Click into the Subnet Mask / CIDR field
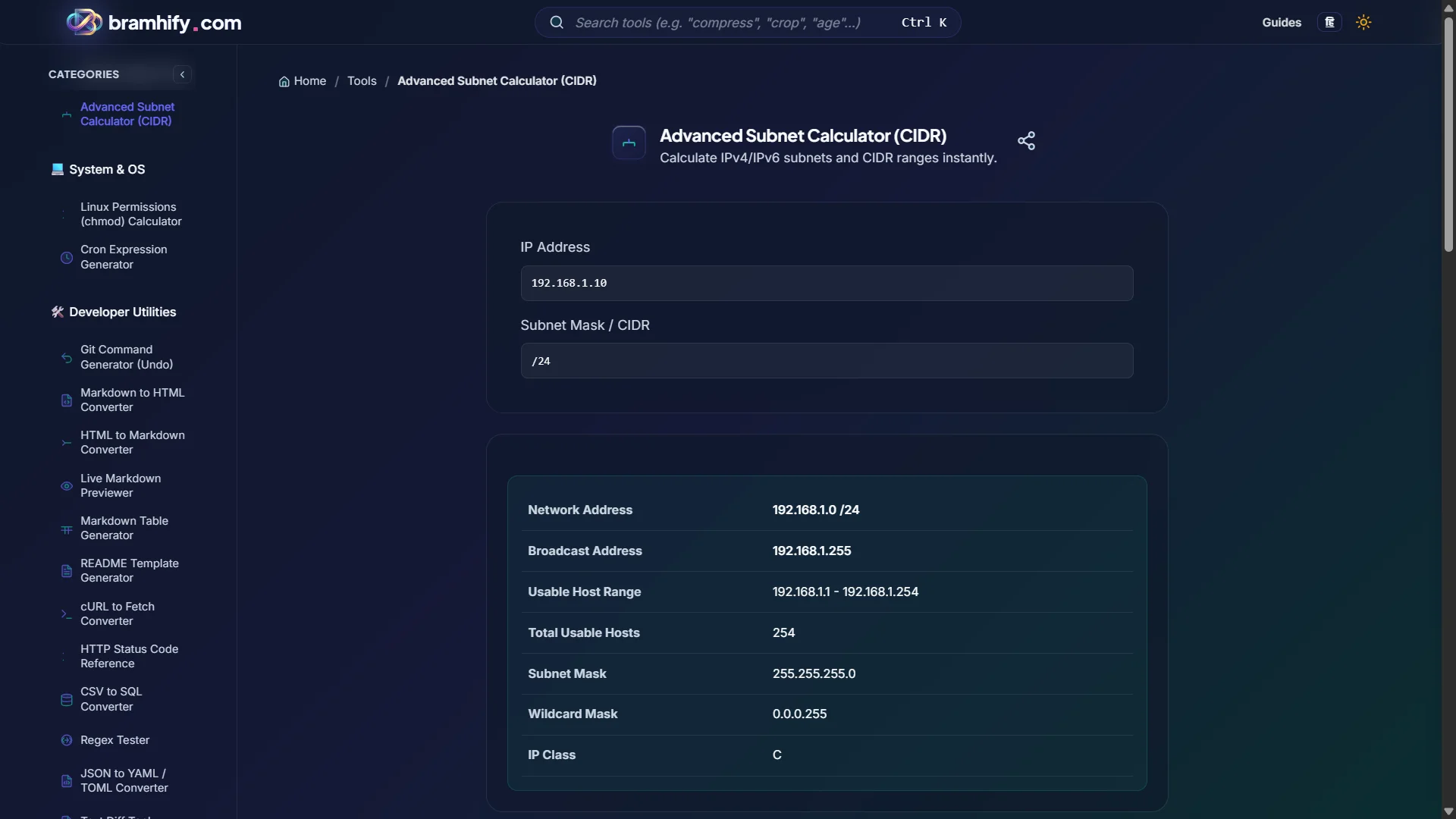This screenshot has width=1456, height=819. pos(827,361)
